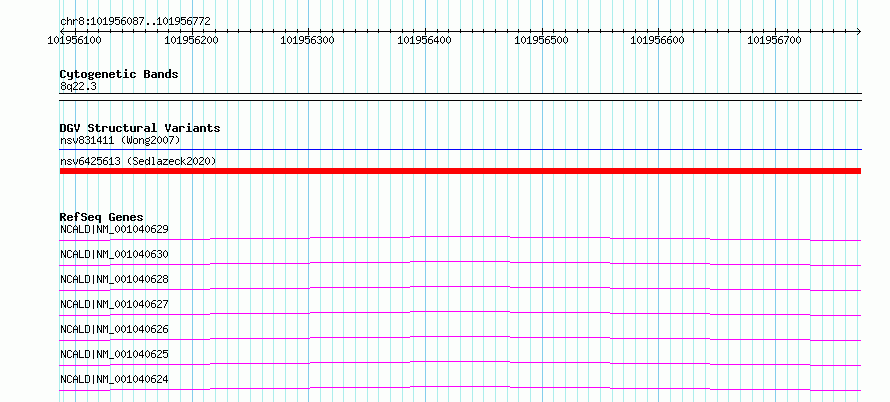The height and width of the screenshot is (402, 890).
Task: Open transcript NCALD|NM_001040625
Action: pos(114,354)
